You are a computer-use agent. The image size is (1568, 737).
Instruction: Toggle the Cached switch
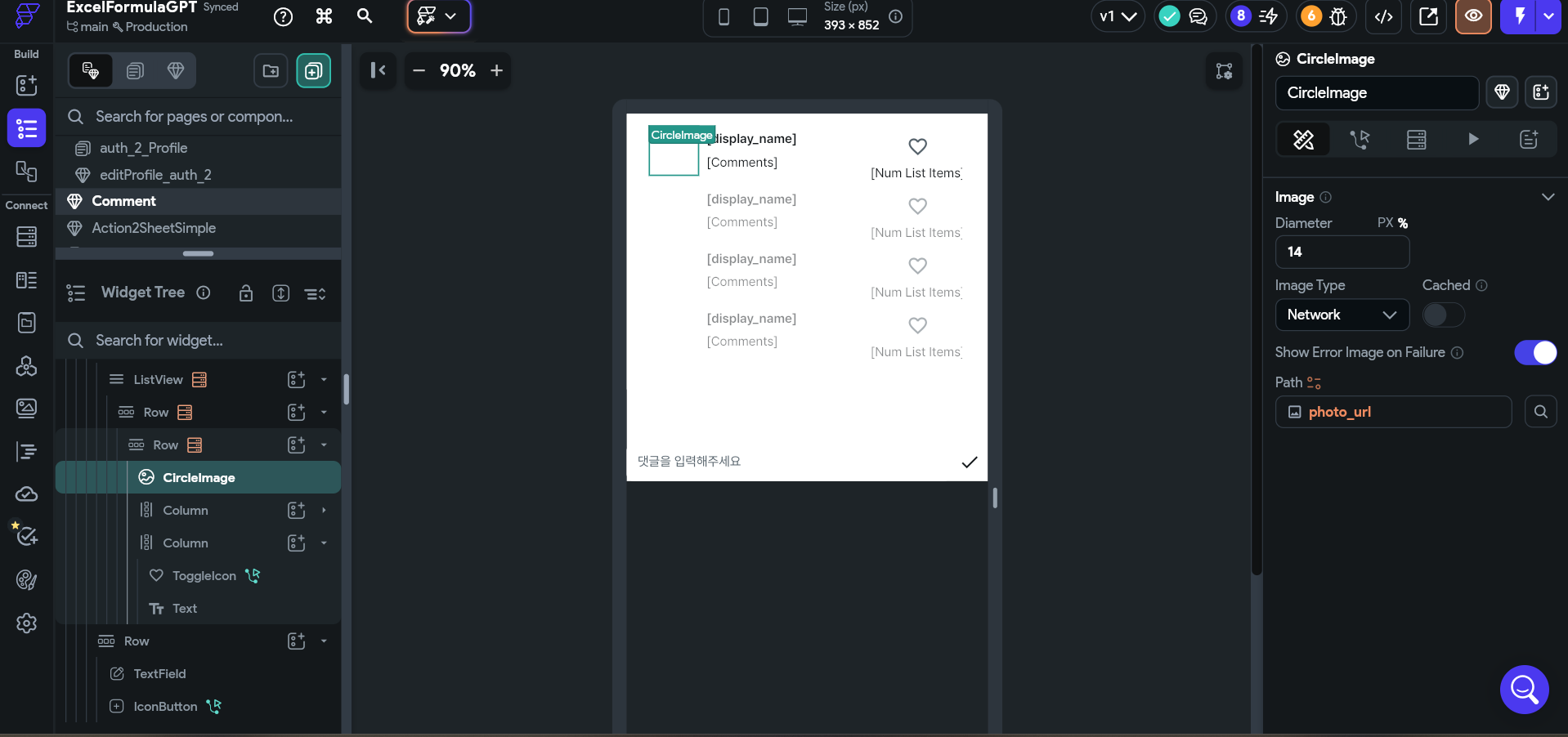coord(1444,315)
